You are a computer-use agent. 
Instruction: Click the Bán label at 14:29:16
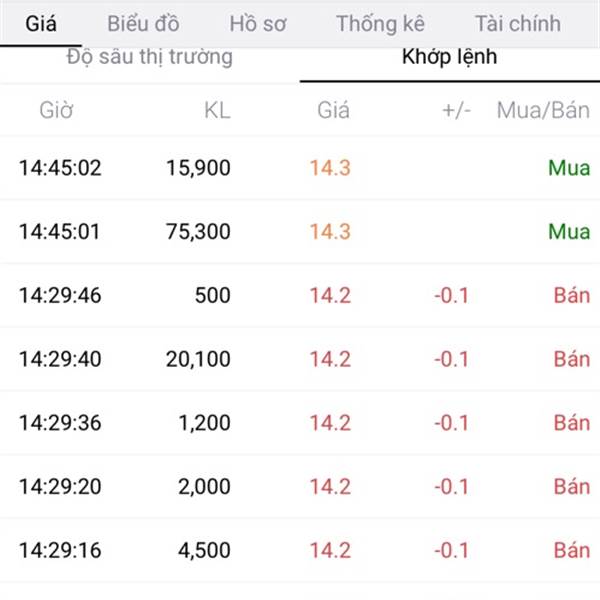pyautogui.click(x=571, y=550)
